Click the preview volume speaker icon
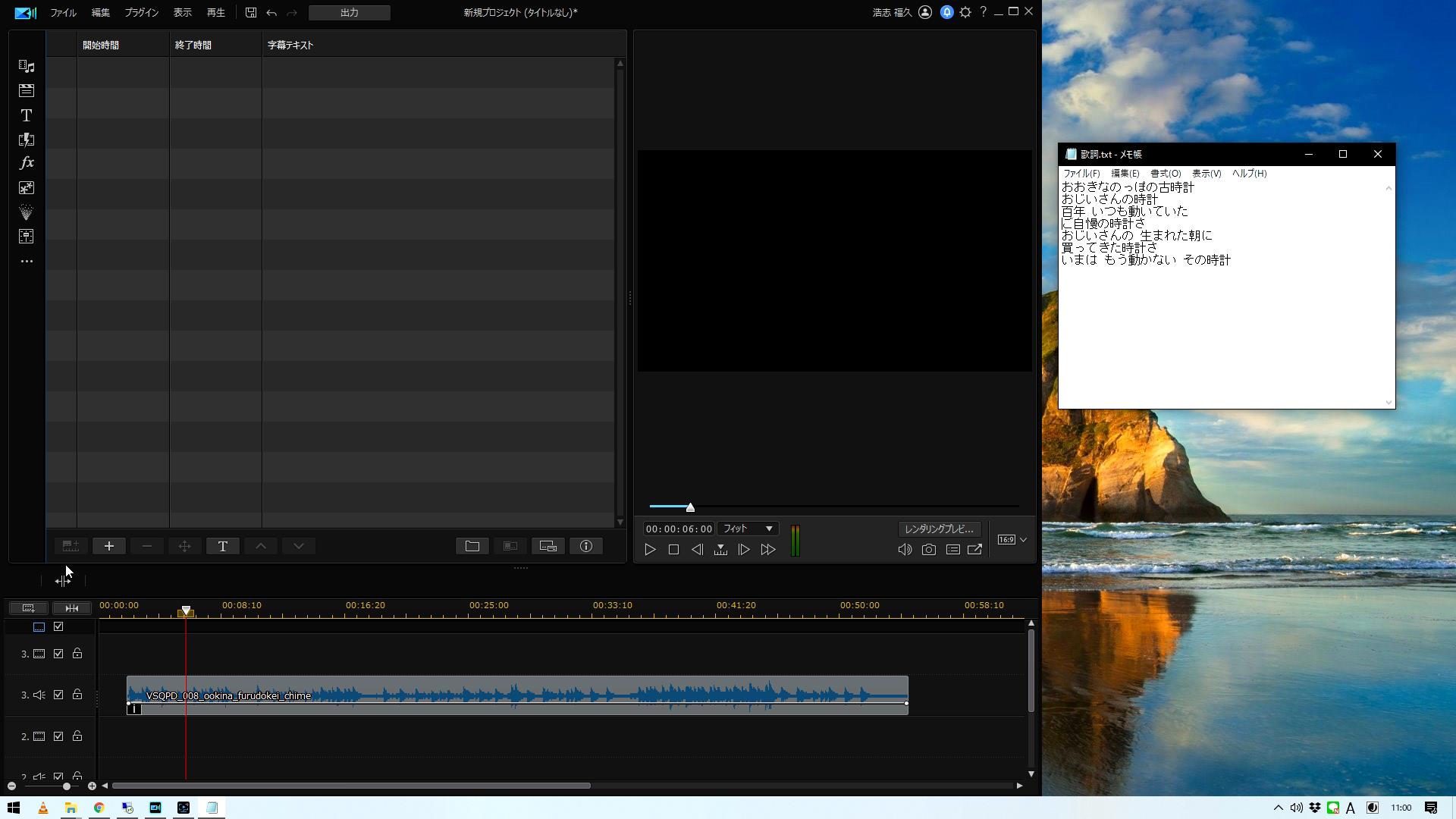Viewport: 1456px width, 819px height. [905, 550]
